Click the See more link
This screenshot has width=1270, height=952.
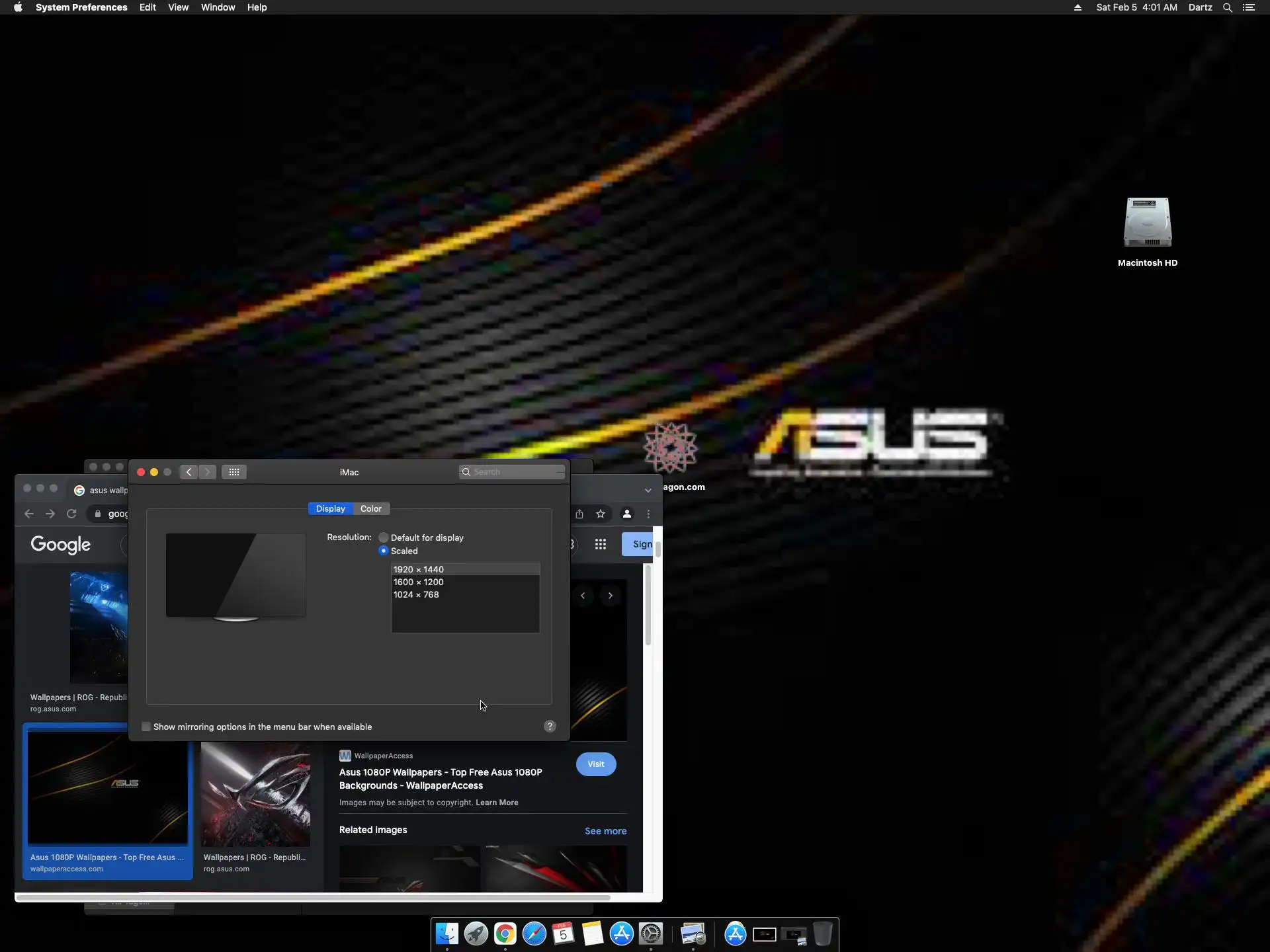(605, 831)
